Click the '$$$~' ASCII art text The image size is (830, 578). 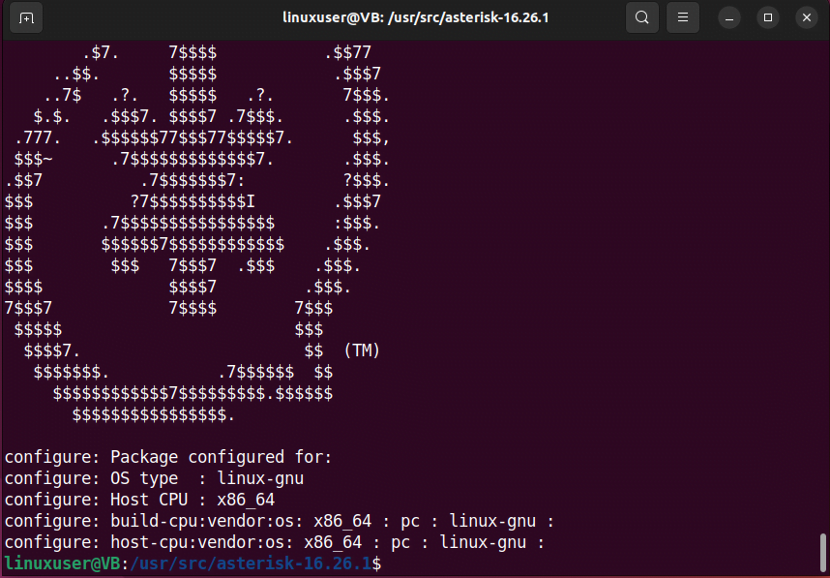[x=33, y=159]
